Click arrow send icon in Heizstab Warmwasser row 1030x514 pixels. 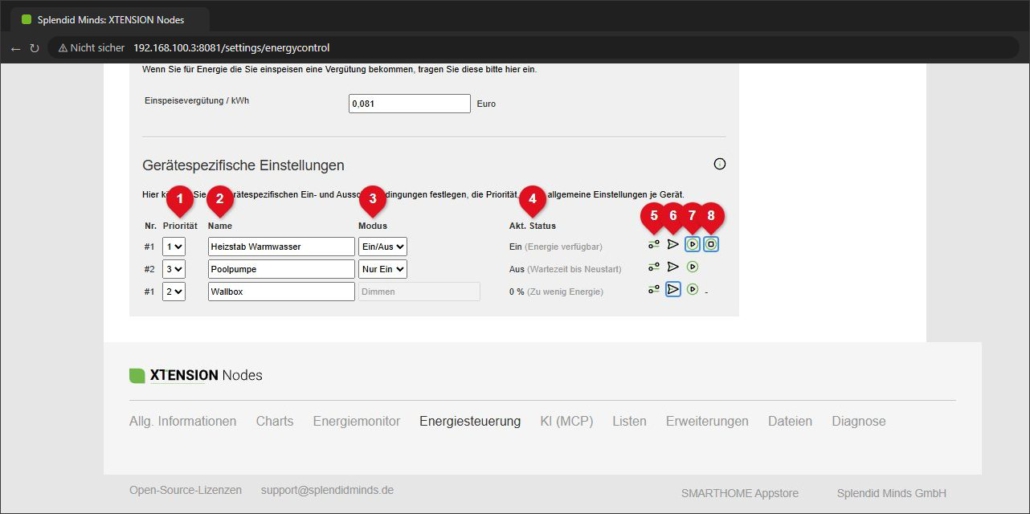[x=673, y=245]
